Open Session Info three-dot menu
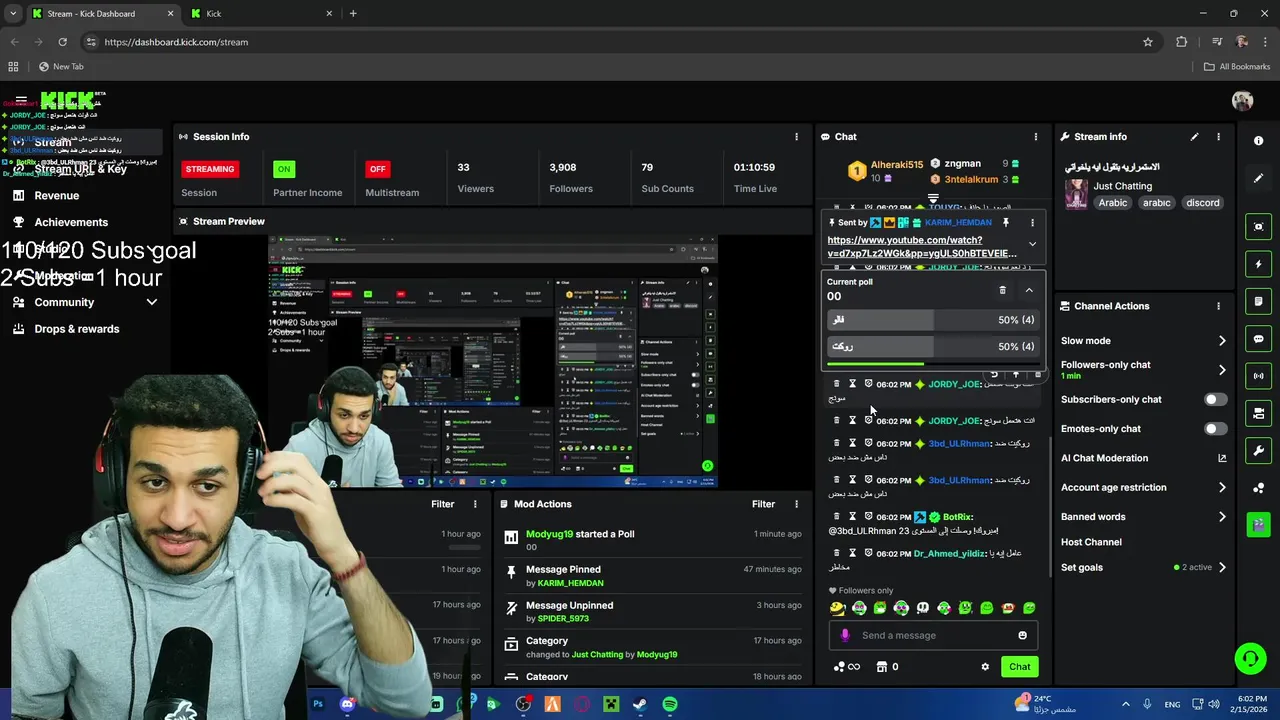The image size is (1280, 720). tap(797, 137)
